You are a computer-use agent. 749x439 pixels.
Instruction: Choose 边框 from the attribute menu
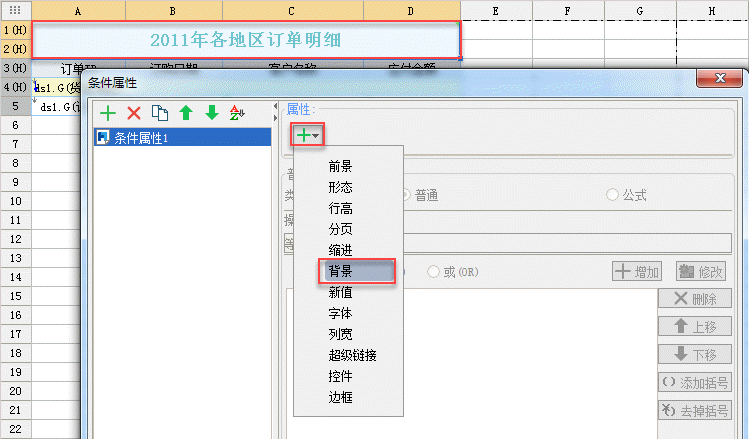[x=340, y=397]
